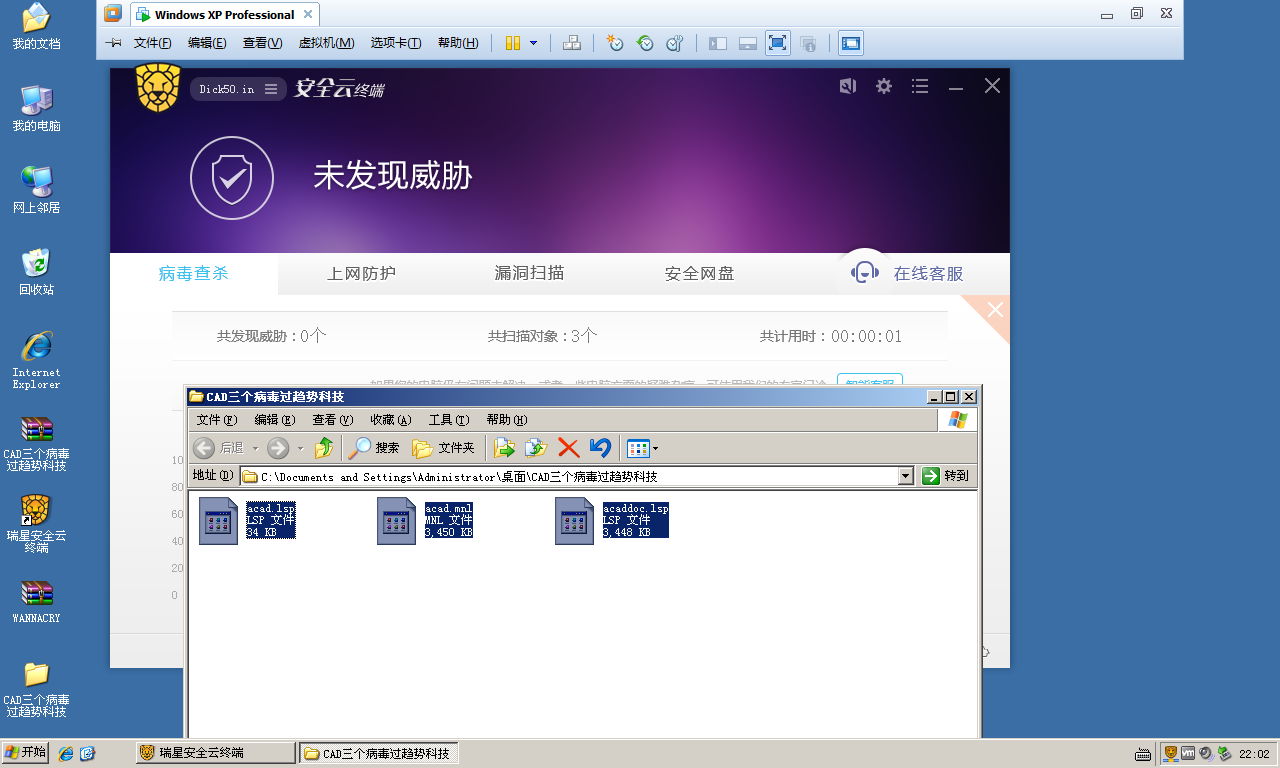Open 编辑(E) menu in Explorer window
Image resolution: width=1280 pixels, height=768 pixels.
[x=275, y=420]
